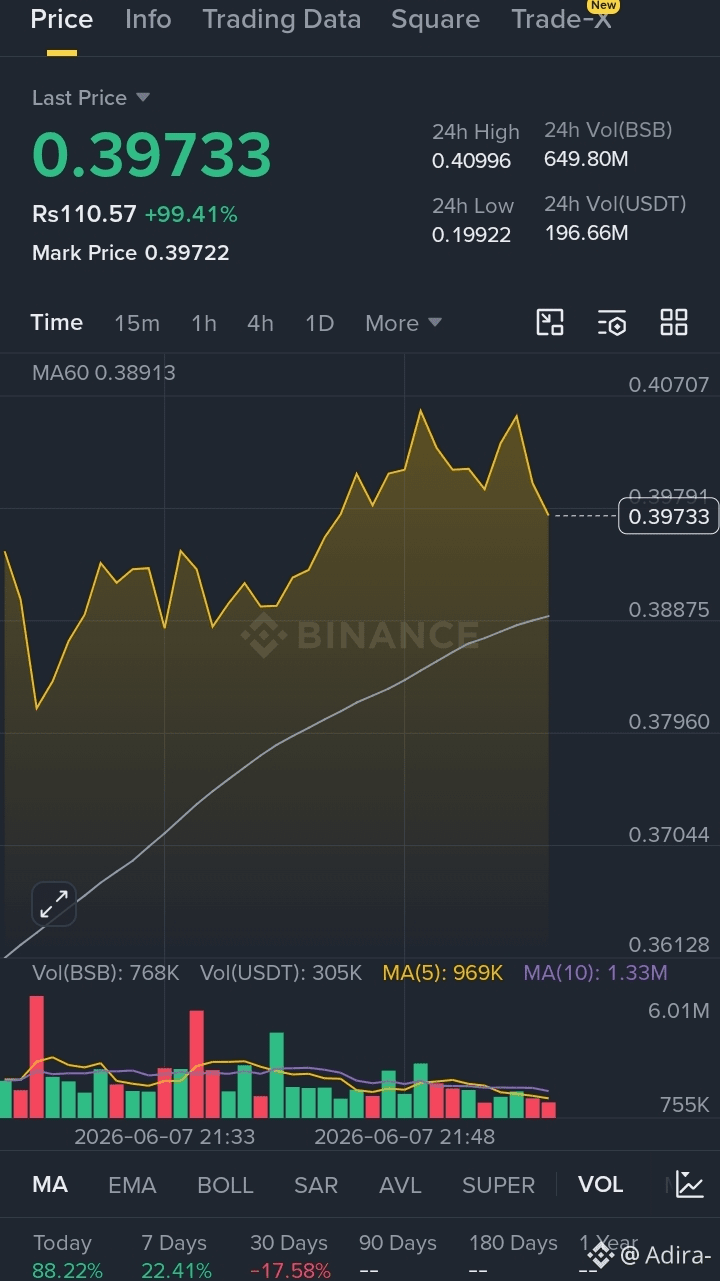Toggle the EMA indicator
This screenshot has width=720, height=1281.
pos(132,1185)
